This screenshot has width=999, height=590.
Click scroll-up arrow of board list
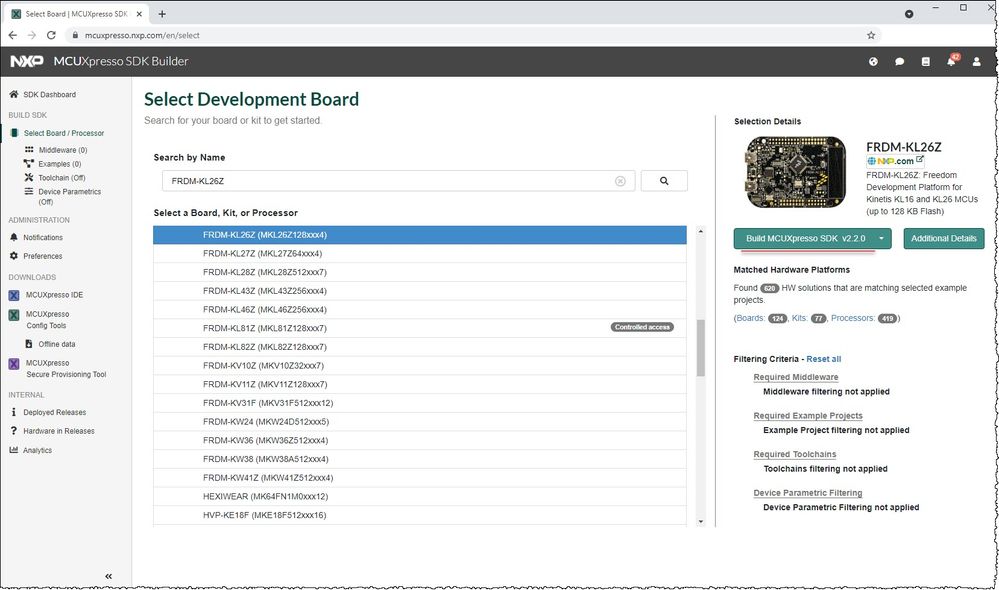(x=701, y=231)
